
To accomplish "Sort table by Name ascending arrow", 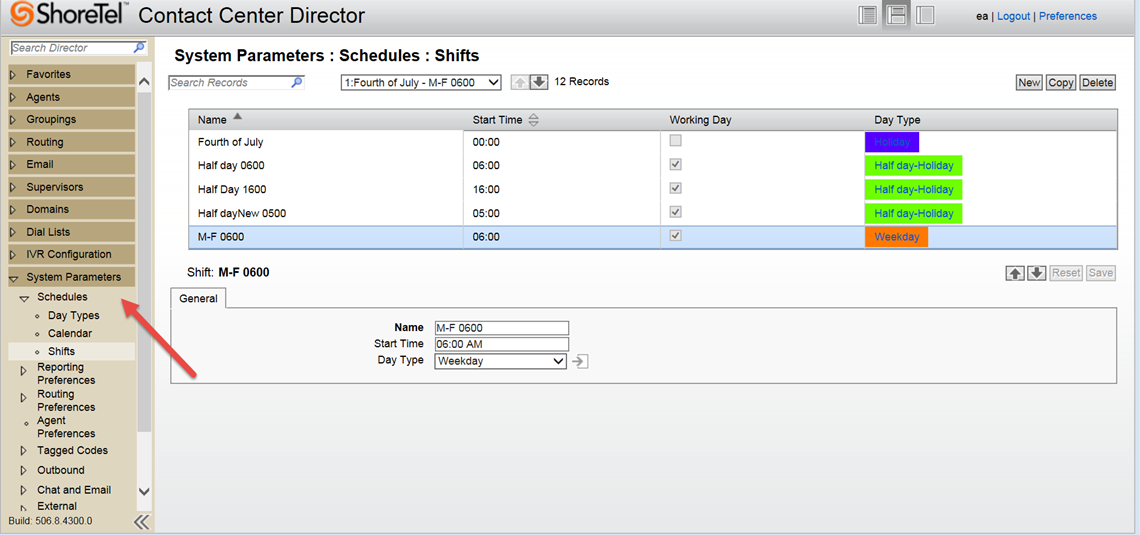I will pos(238,118).
